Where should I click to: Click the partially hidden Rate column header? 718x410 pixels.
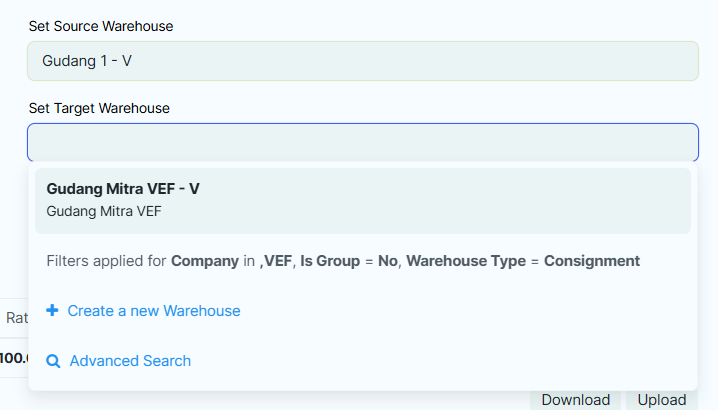[16, 318]
